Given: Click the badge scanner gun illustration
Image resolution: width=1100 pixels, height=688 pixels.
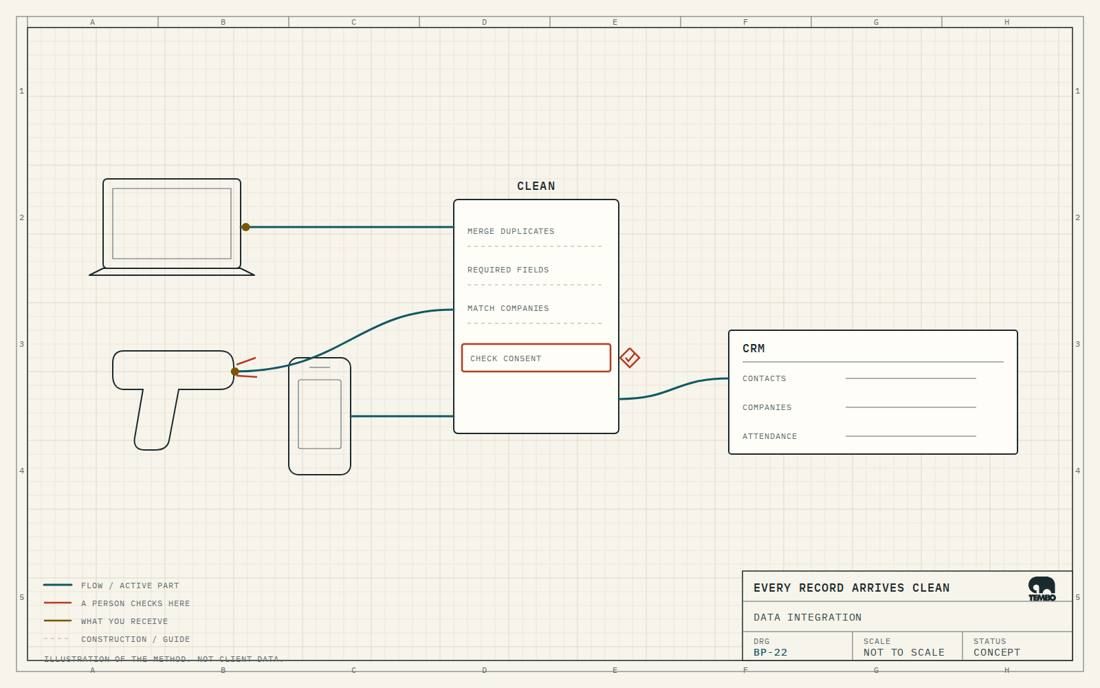Looking at the screenshot, I should [x=173, y=400].
